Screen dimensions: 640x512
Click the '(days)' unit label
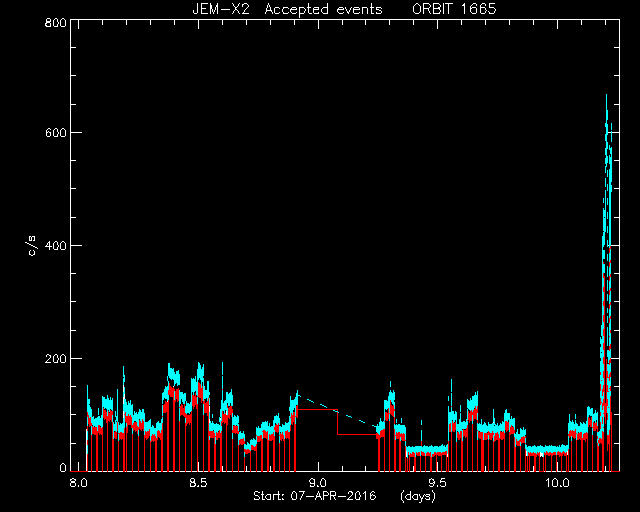(418, 496)
